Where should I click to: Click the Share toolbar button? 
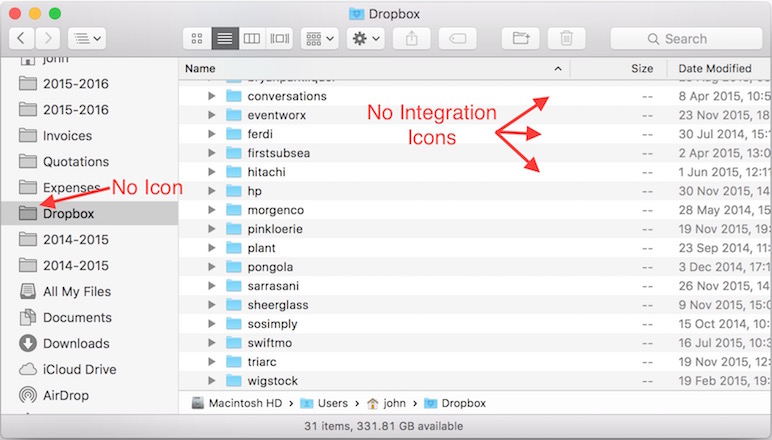412,38
